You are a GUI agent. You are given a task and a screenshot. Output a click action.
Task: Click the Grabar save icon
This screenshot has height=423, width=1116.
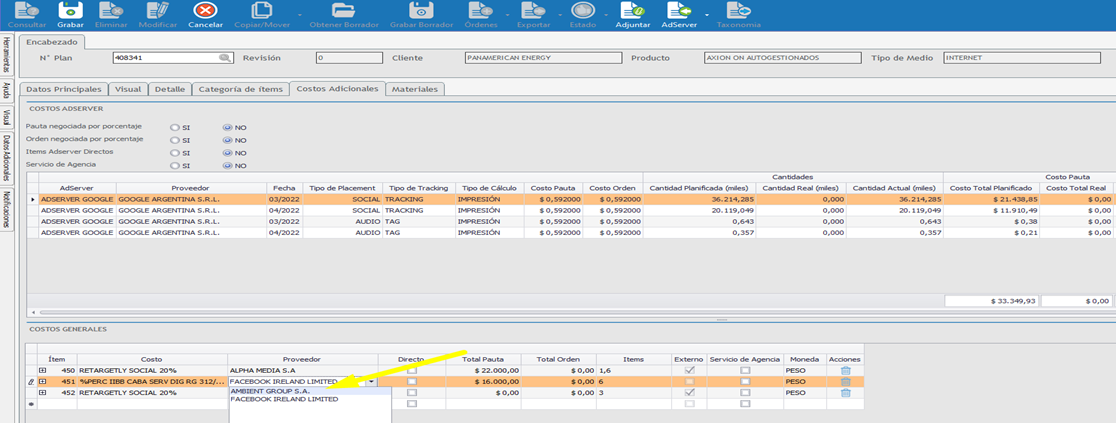[x=70, y=11]
